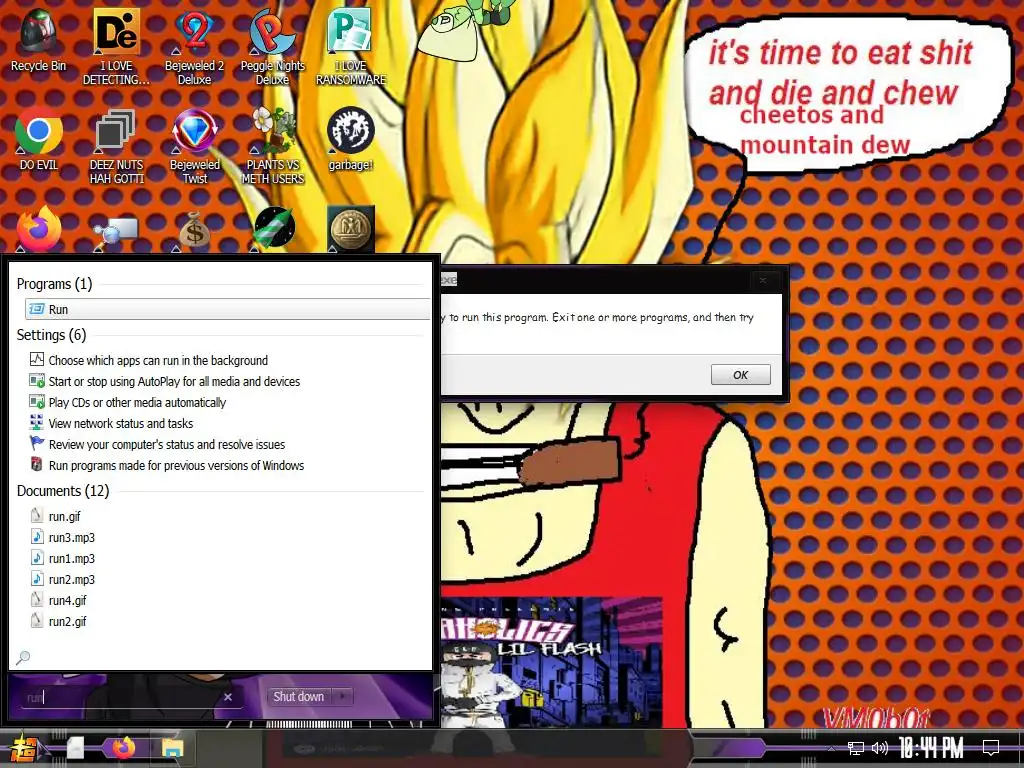Open the volume speaker tray icon

(x=880, y=748)
